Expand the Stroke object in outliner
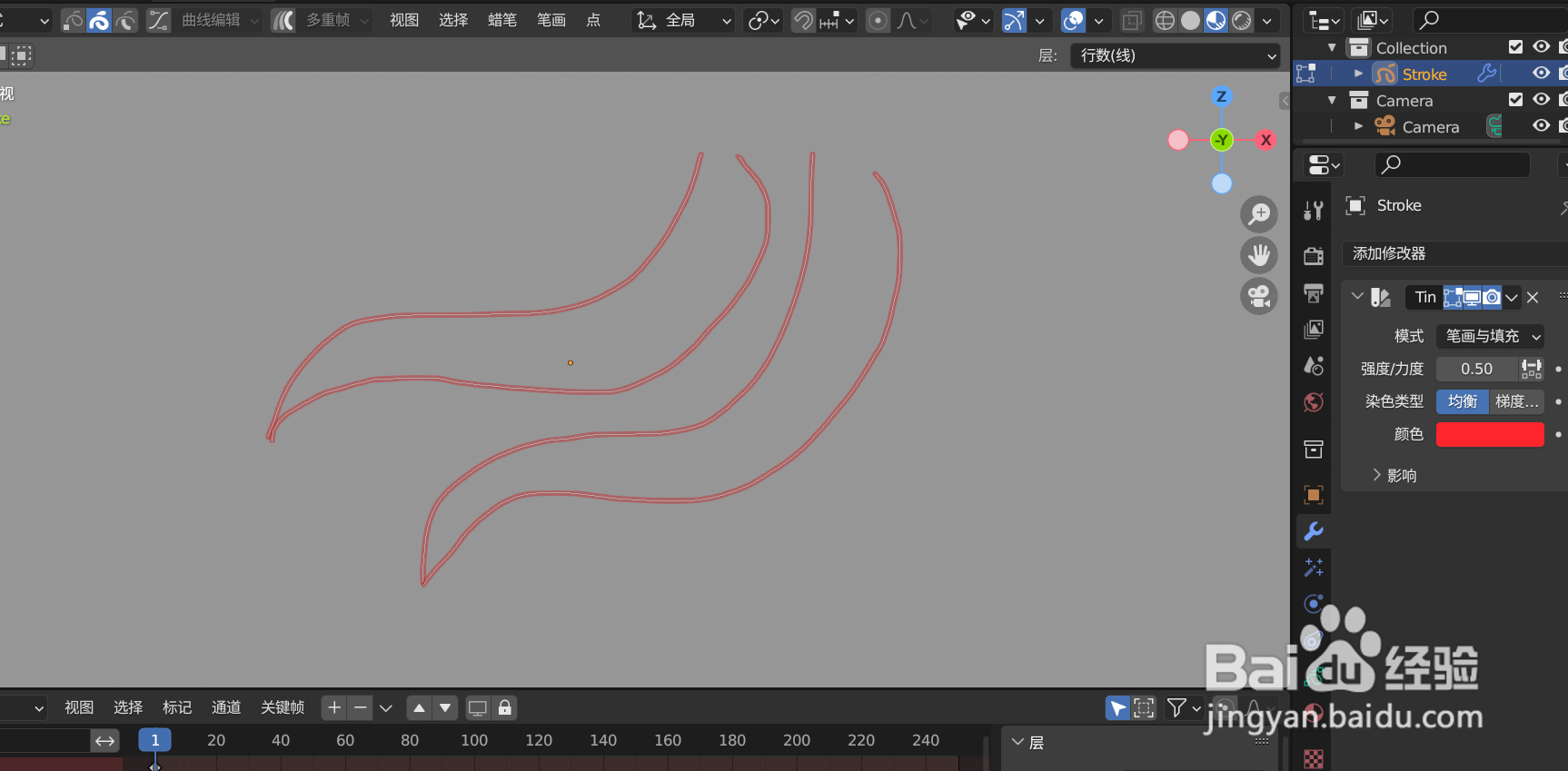The width and height of the screenshot is (1568, 771). (1358, 74)
